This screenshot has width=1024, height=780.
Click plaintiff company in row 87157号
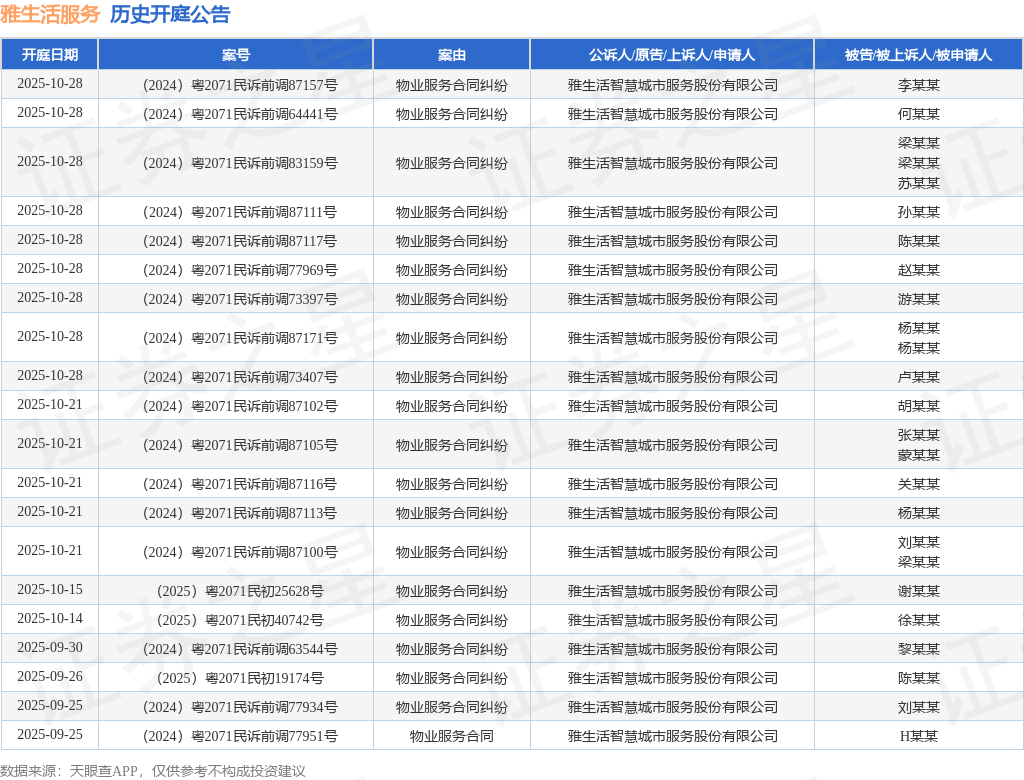coord(672,85)
